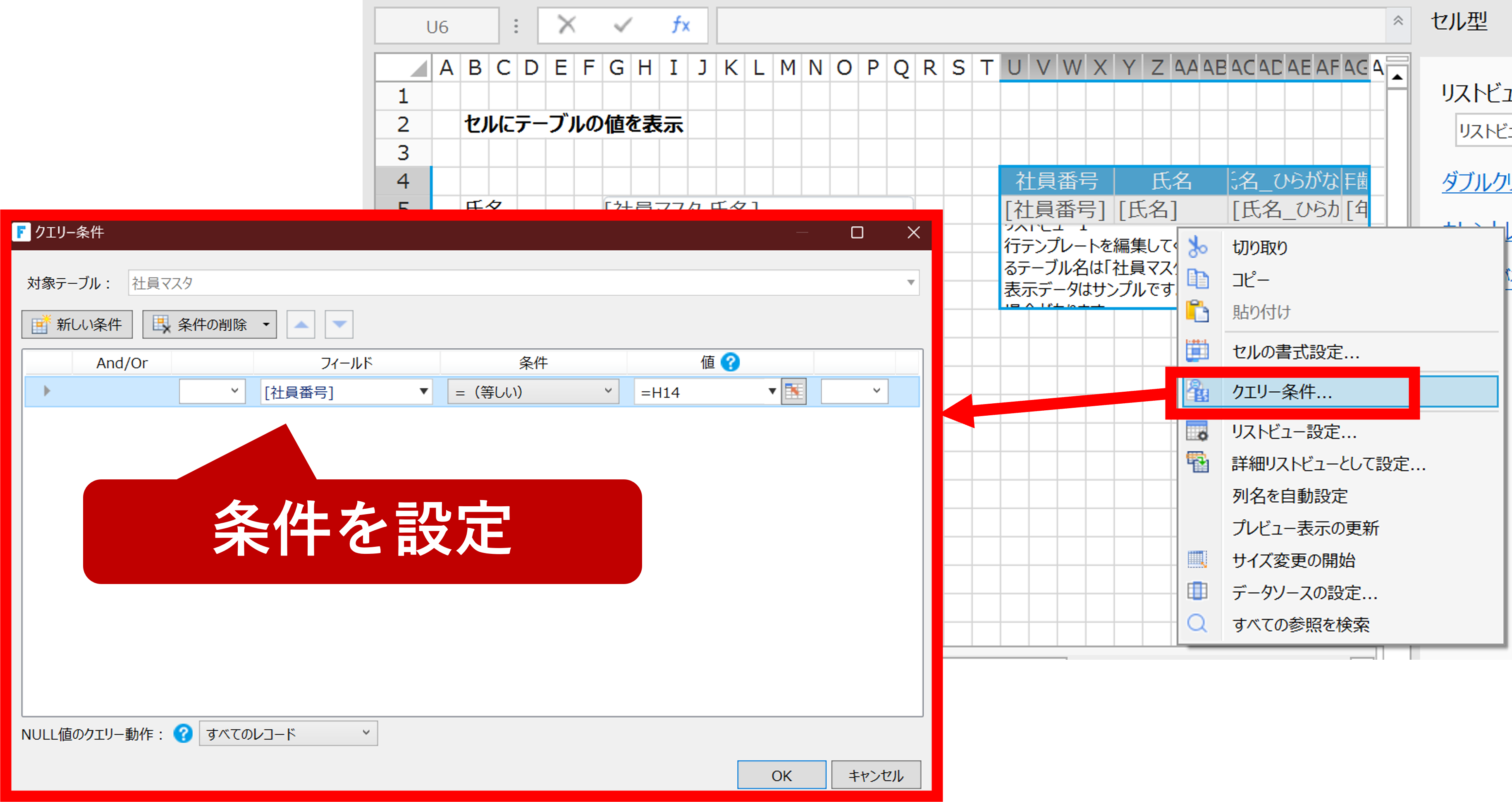Select クエリー条件... from context menu
The image size is (1512, 802).
coord(1281,392)
